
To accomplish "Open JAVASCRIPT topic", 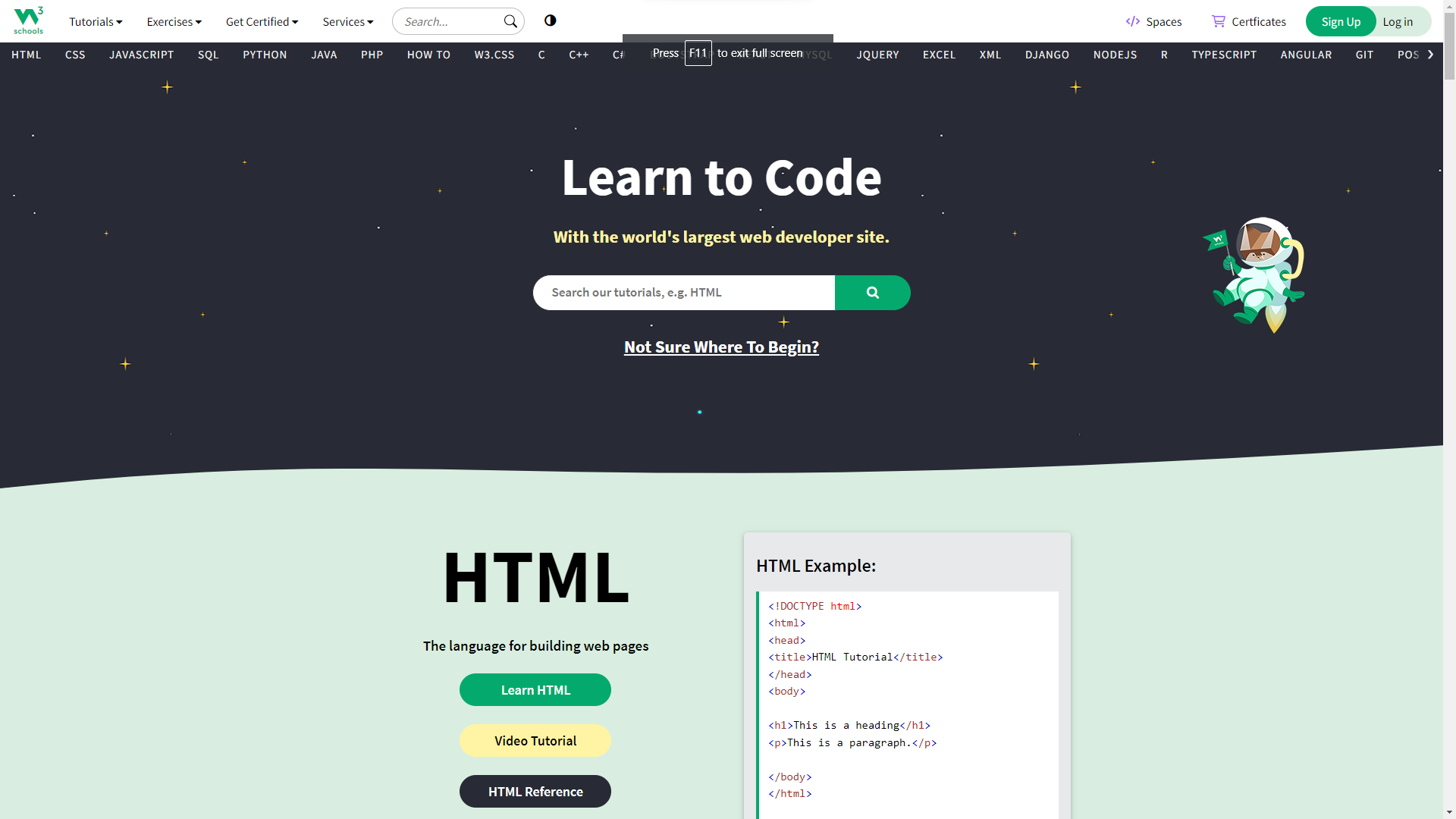I will click(x=142, y=55).
